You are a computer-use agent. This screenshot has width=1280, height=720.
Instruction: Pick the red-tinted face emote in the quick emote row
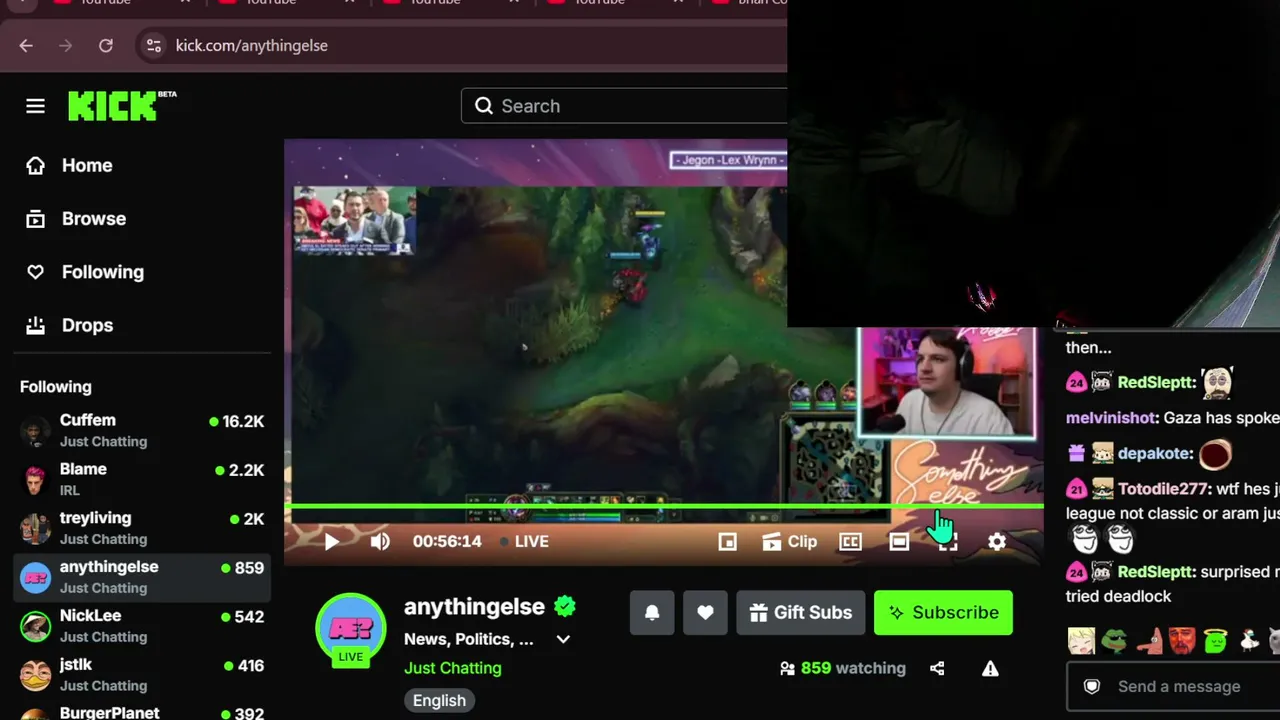click(1182, 641)
